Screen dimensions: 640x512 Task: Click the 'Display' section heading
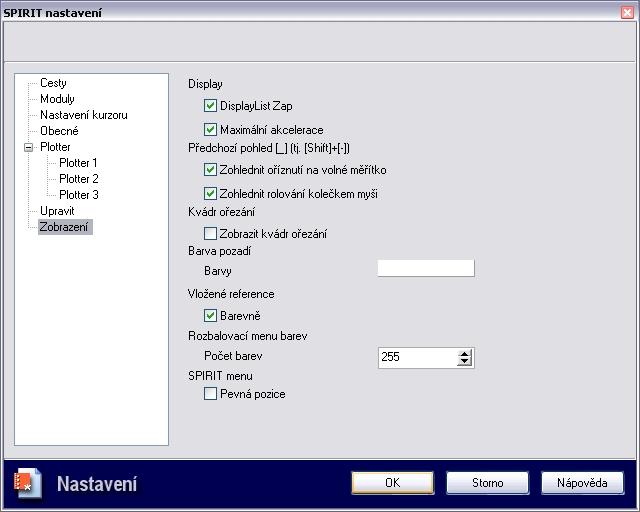[x=205, y=84]
